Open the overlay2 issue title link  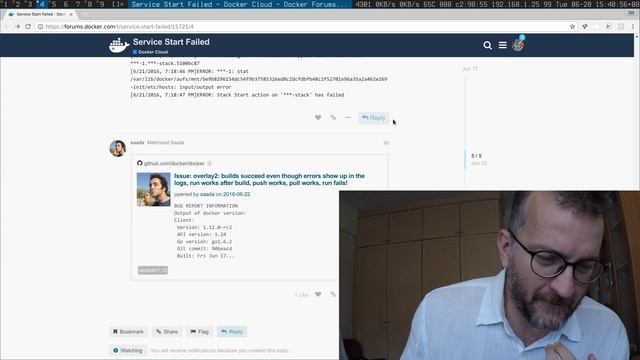coord(269,179)
